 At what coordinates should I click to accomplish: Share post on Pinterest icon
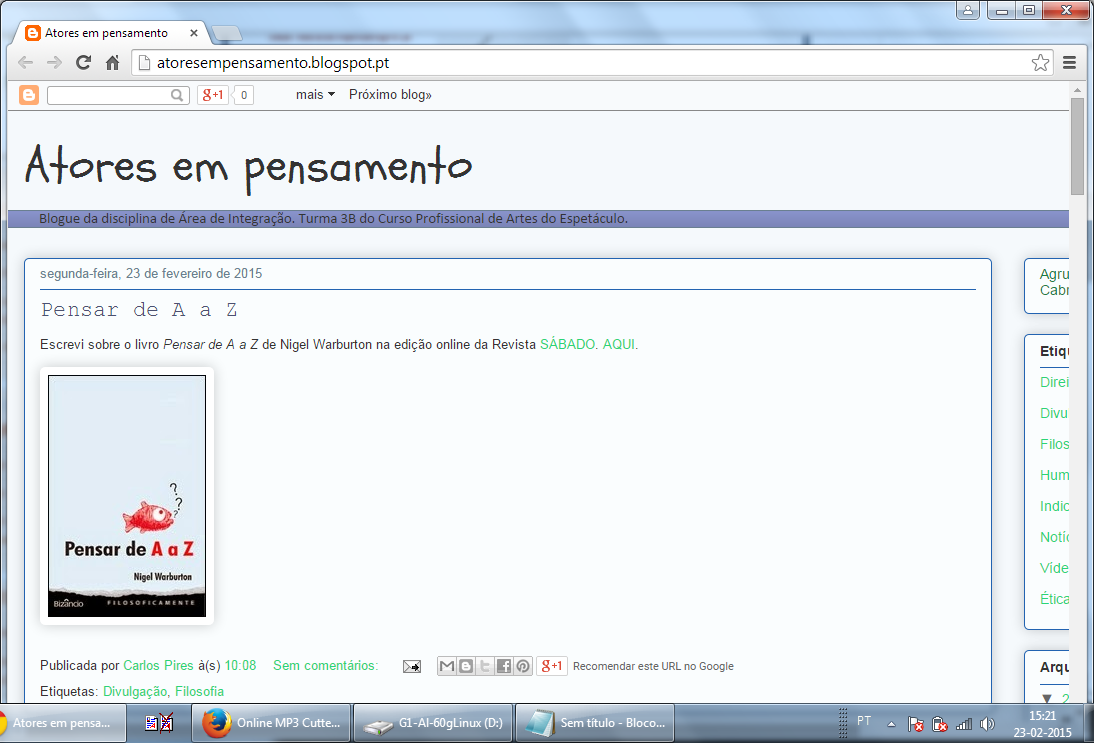coord(523,666)
